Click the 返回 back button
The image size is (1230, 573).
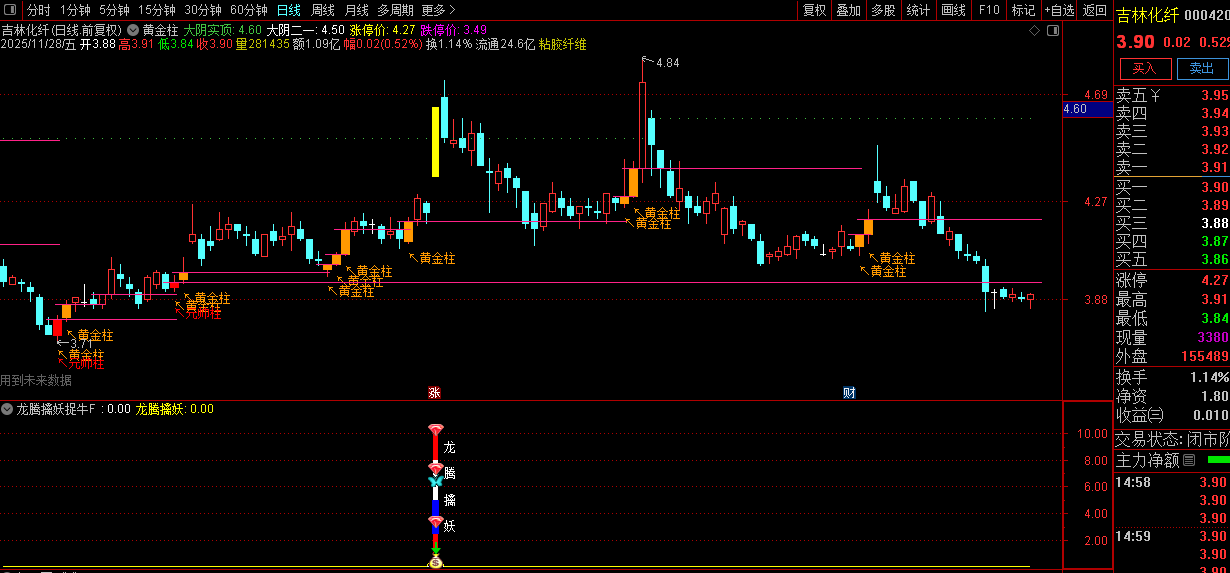click(1095, 10)
